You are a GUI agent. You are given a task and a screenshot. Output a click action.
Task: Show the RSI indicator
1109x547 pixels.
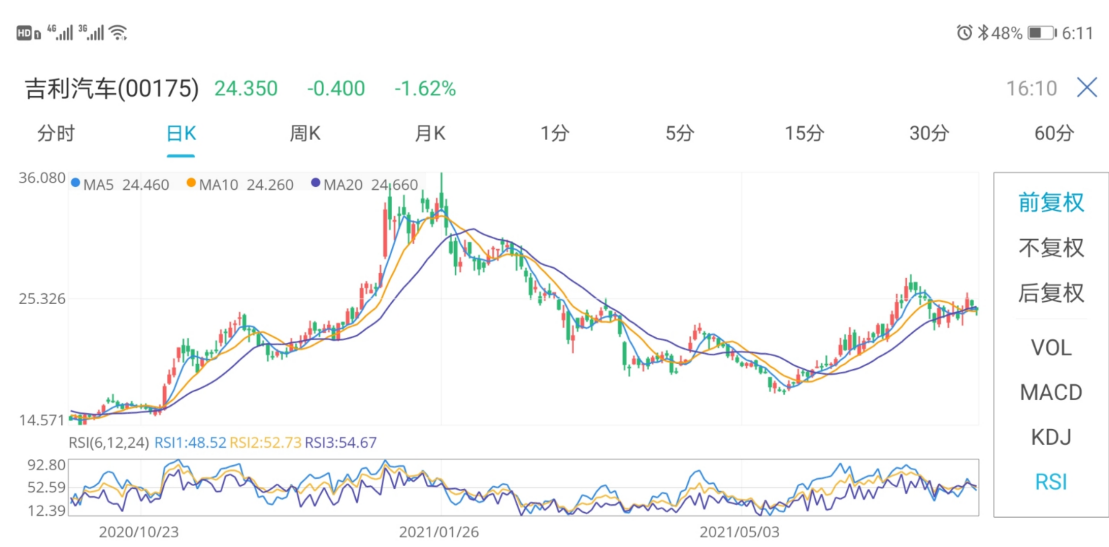click(x=1051, y=482)
